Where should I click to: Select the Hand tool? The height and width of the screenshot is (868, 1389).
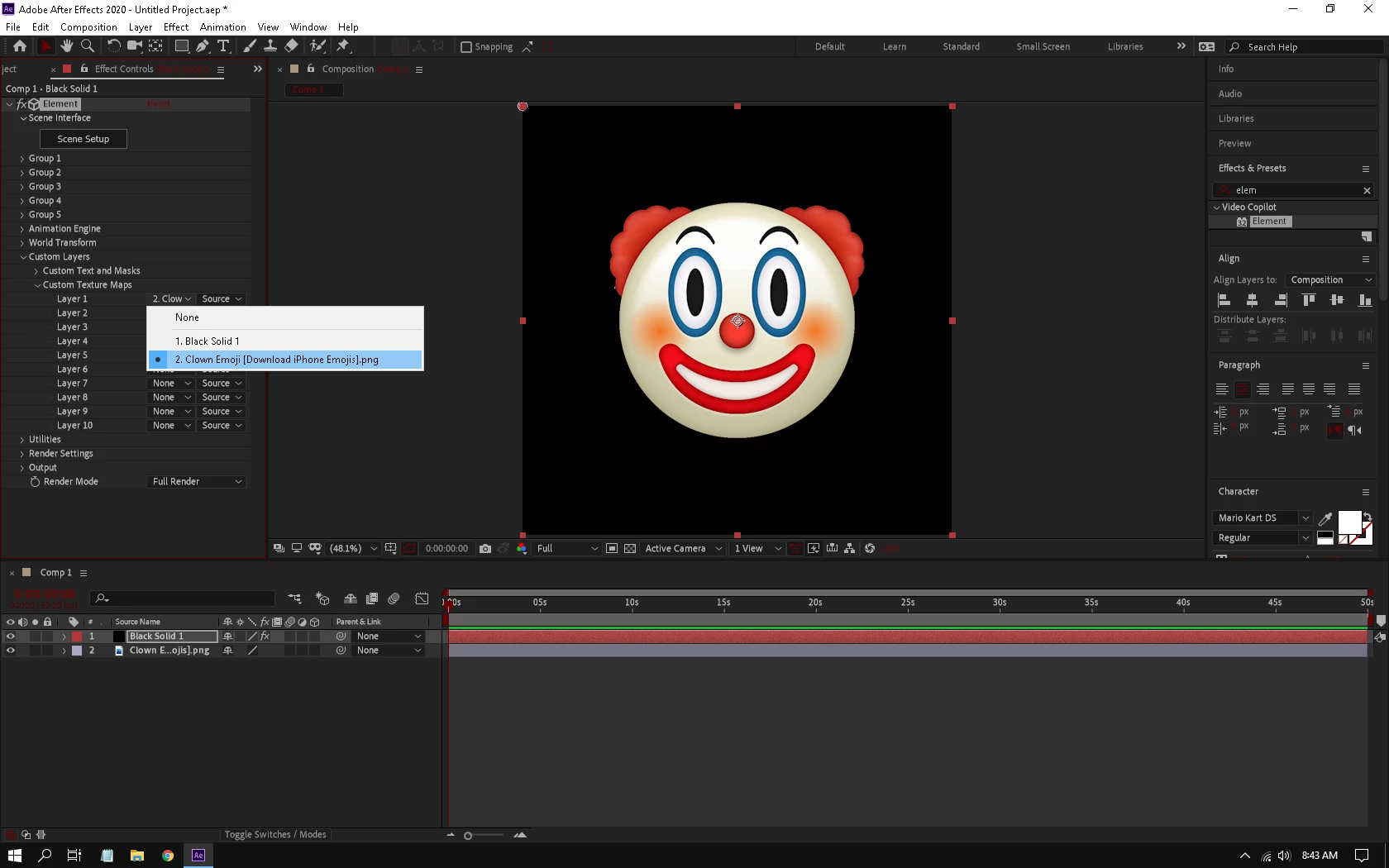(x=66, y=46)
